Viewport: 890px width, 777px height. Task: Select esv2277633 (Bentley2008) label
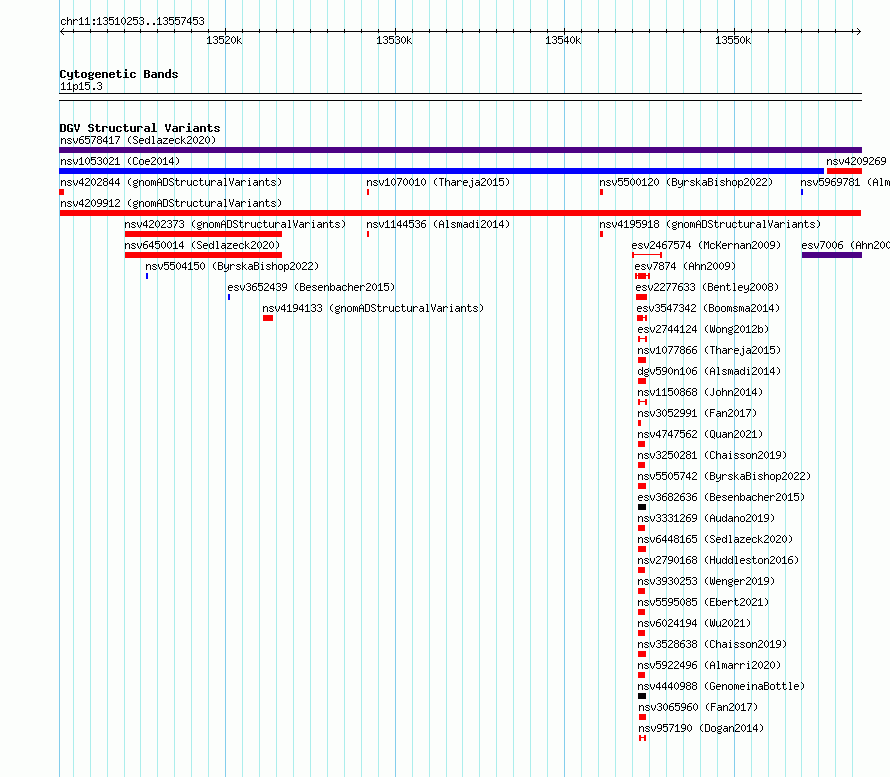click(x=707, y=287)
